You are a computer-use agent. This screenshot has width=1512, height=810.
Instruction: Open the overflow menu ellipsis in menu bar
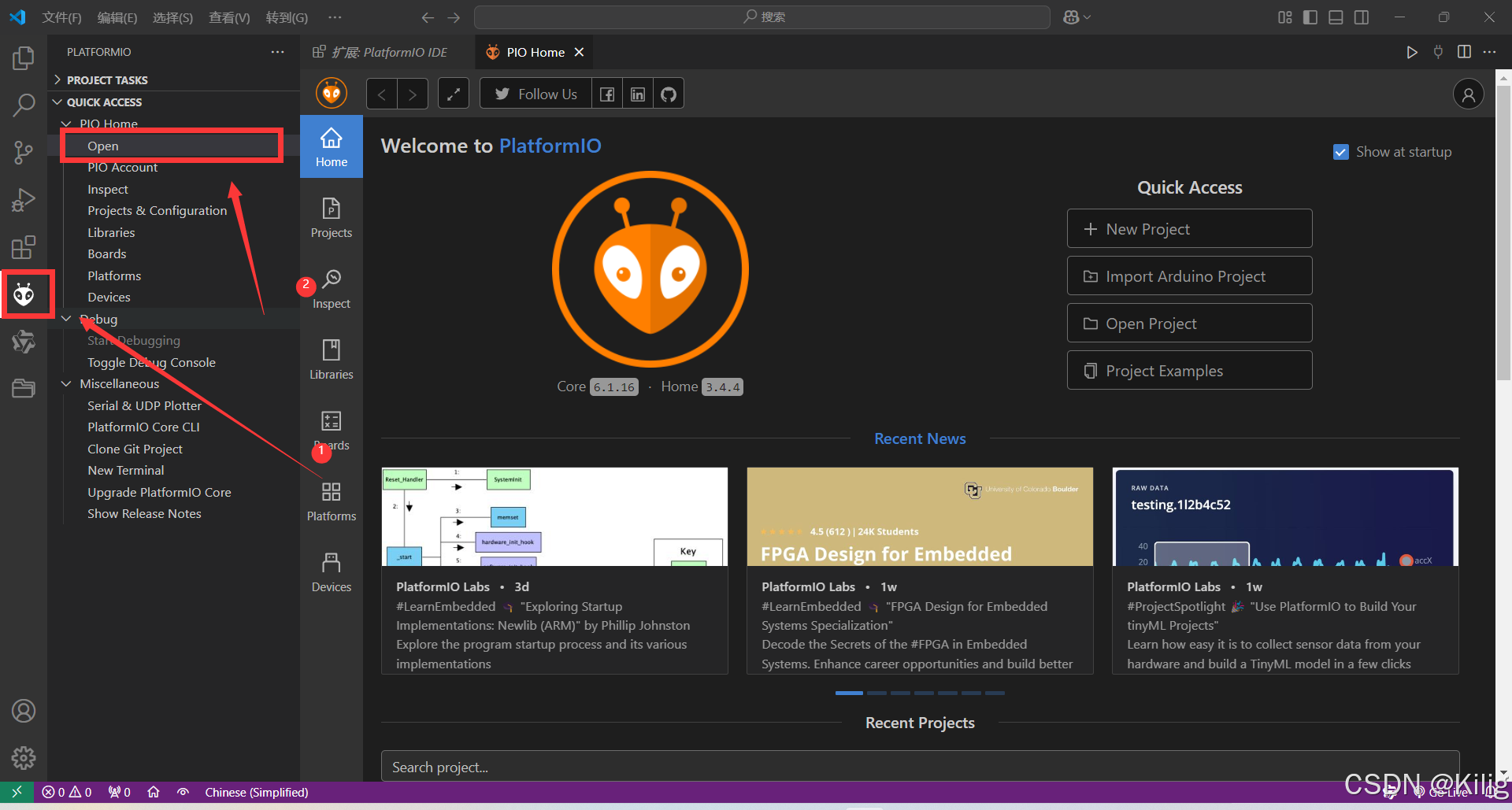tap(335, 17)
